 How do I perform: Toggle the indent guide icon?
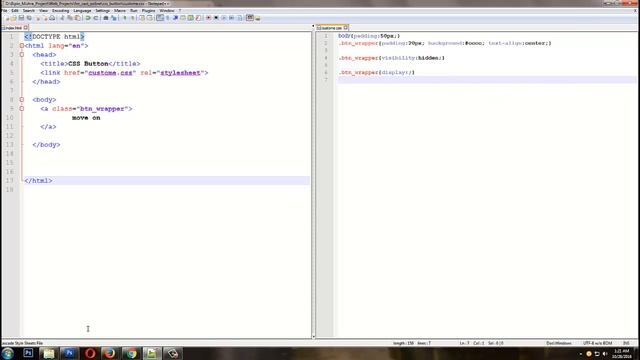point(175,18)
